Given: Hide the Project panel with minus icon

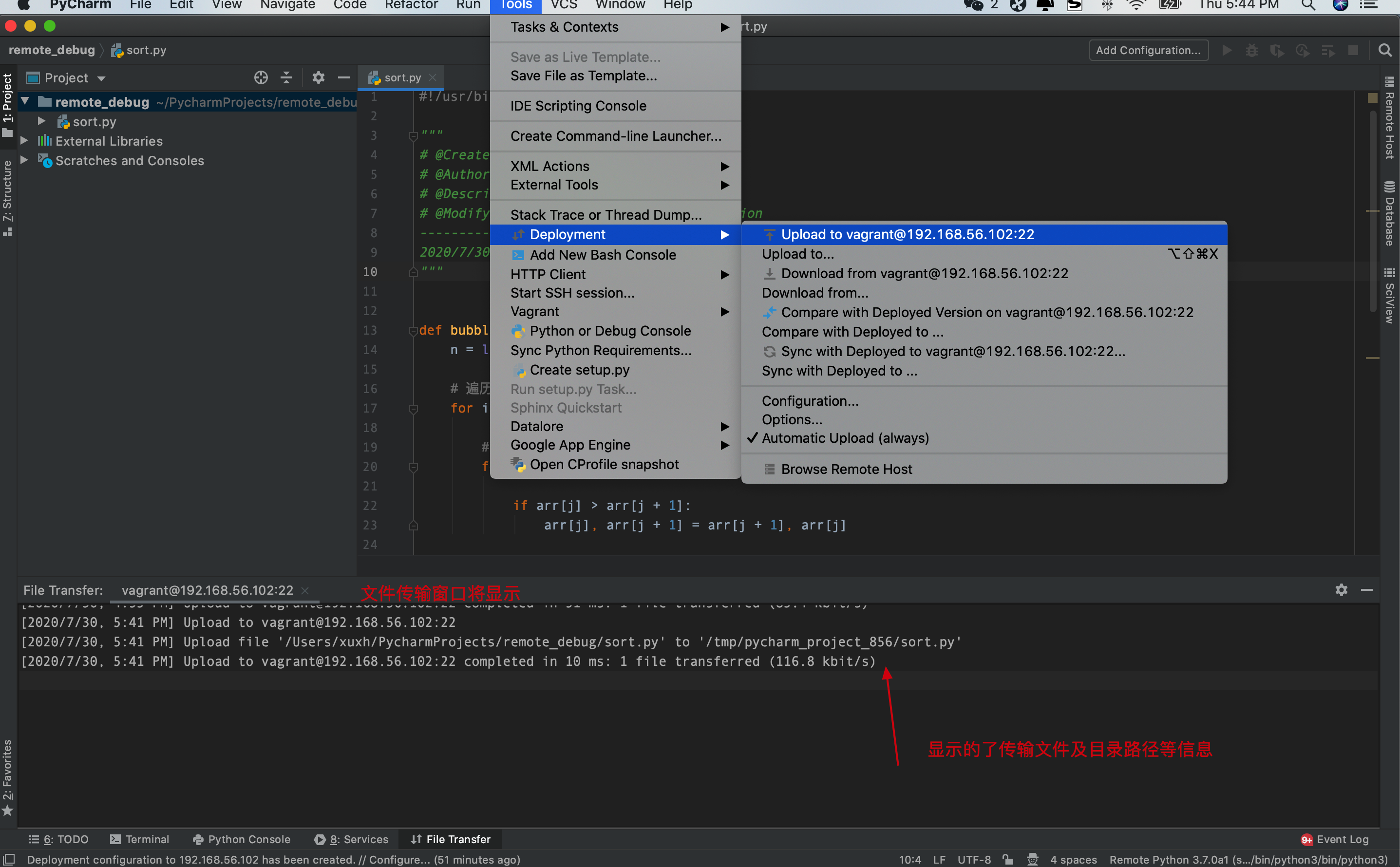Looking at the screenshot, I should pyautogui.click(x=343, y=77).
